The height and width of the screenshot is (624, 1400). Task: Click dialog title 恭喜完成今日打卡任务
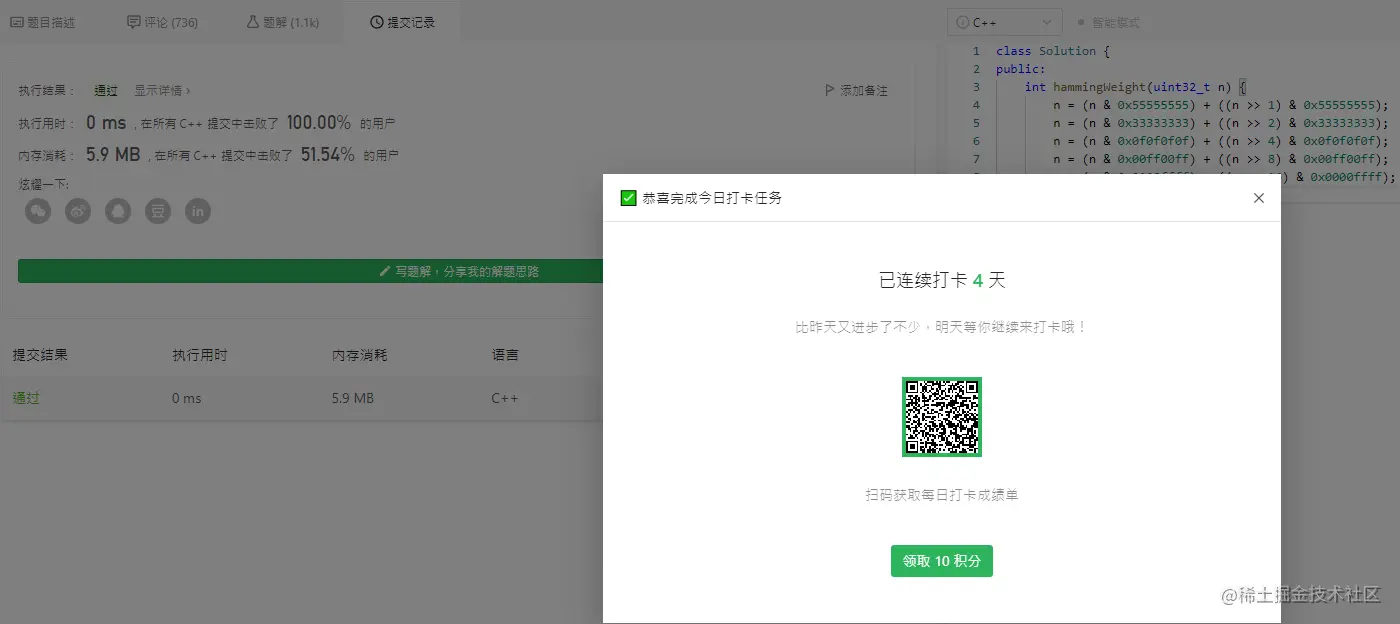click(x=712, y=198)
